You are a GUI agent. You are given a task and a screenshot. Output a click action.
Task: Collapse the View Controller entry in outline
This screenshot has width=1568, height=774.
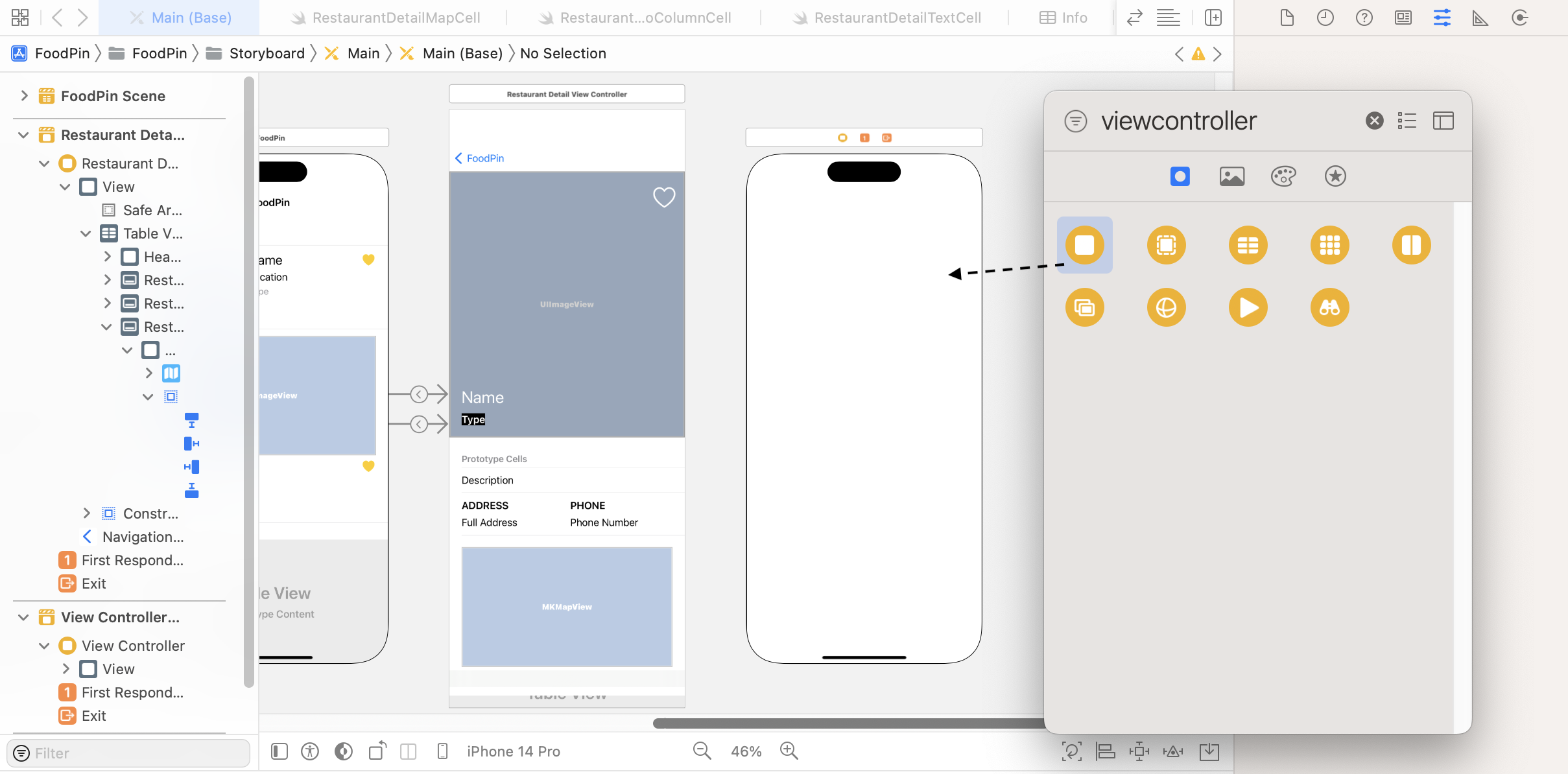43,646
